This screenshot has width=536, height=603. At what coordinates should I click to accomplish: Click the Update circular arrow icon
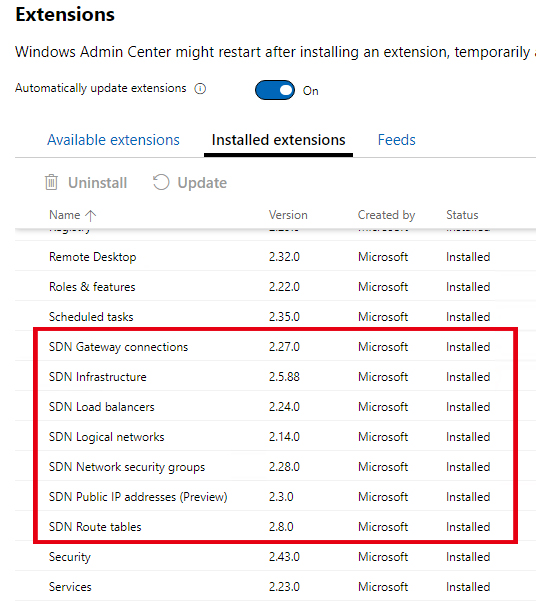point(161,182)
